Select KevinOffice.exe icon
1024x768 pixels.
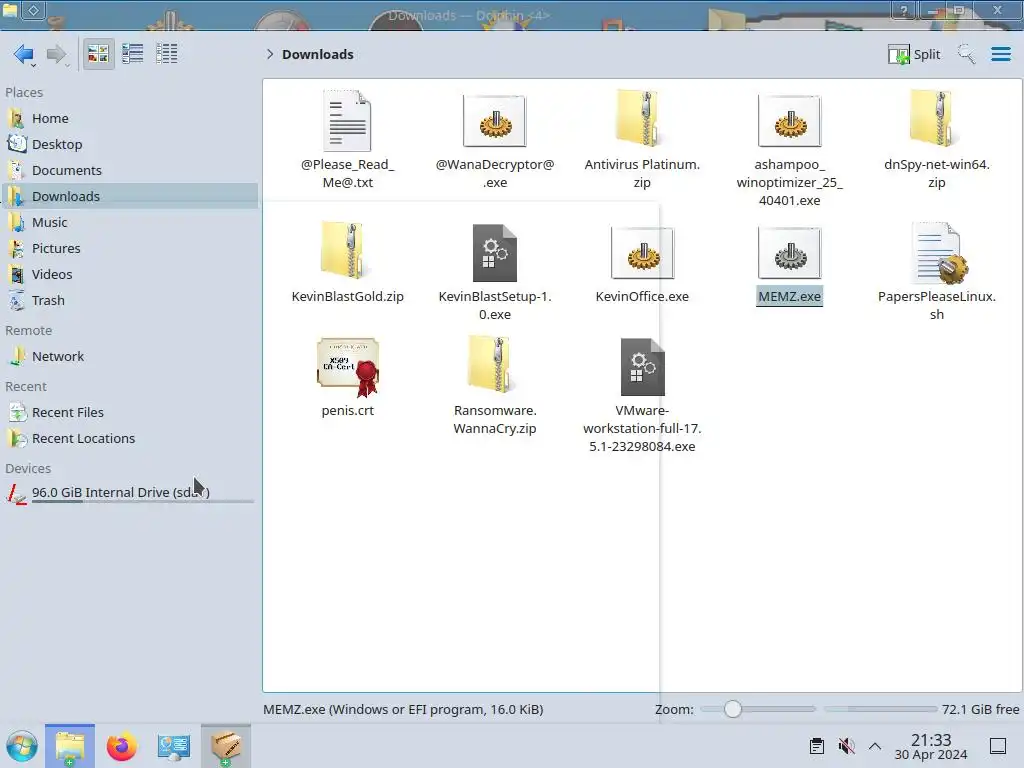click(x=642, y=253)
